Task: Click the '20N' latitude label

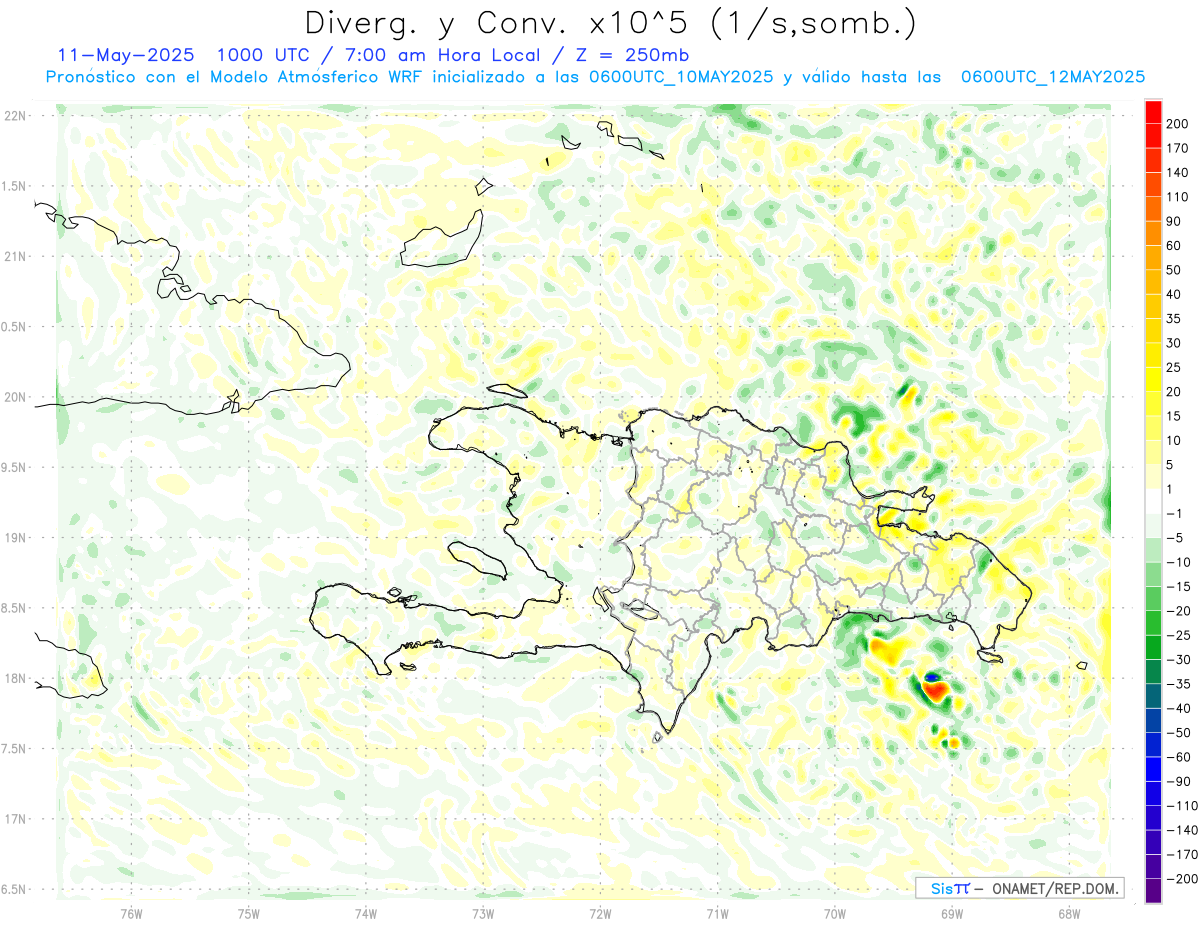Action: point(14,397)
